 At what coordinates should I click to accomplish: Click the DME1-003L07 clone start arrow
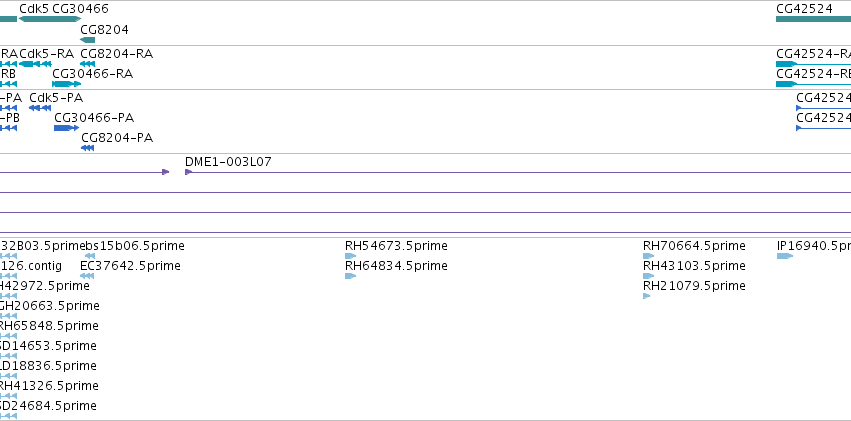coord(188,172)
